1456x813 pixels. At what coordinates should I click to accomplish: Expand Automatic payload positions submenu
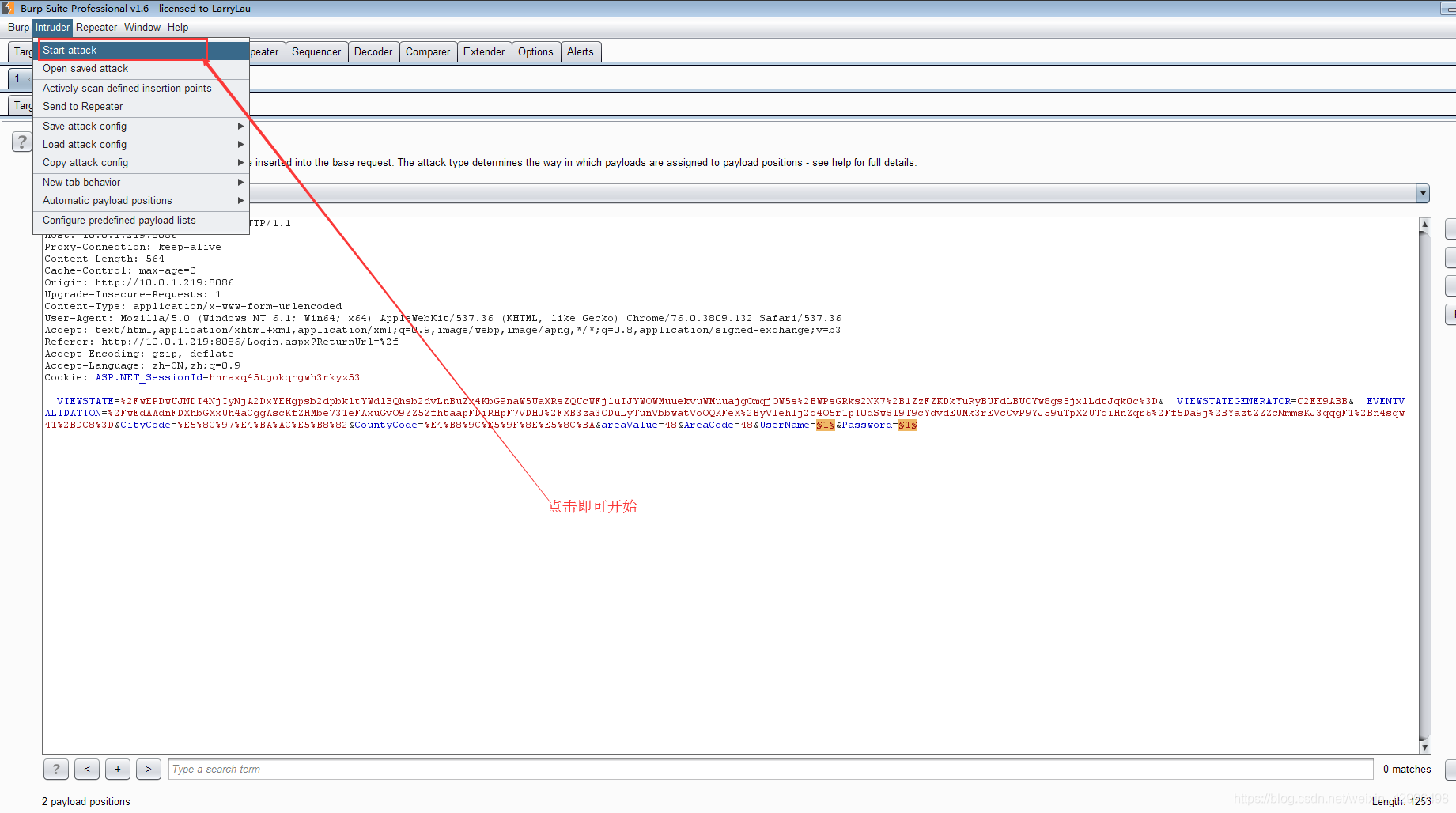pyautogui.click(x=141, y=200)
